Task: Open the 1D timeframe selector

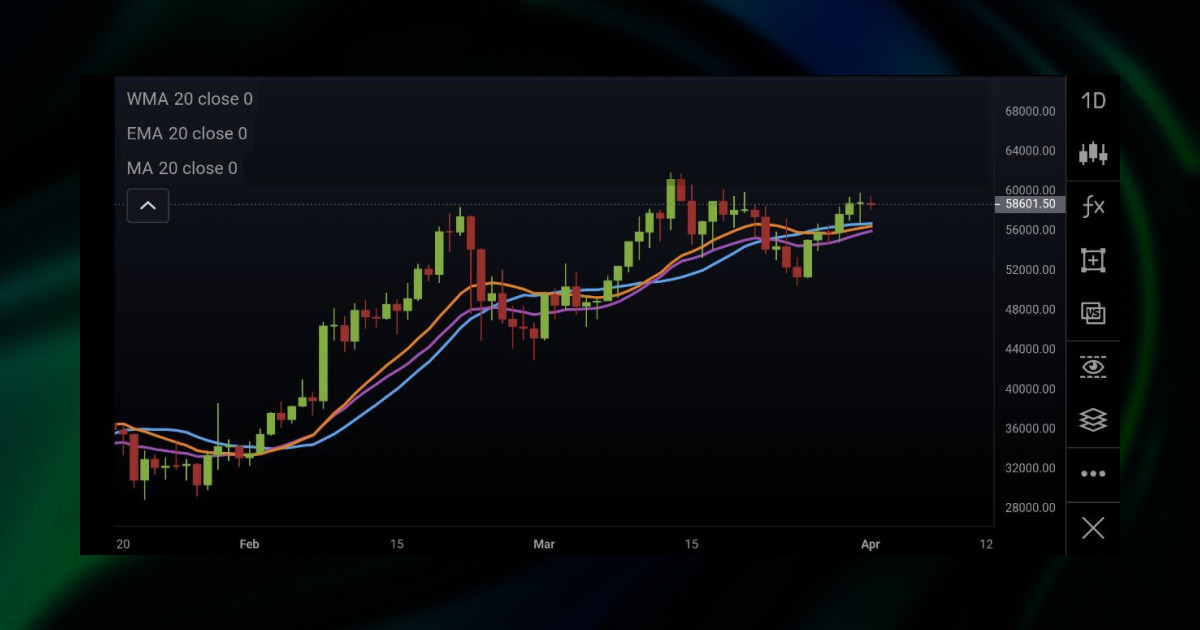Action: coord(1093,101)
